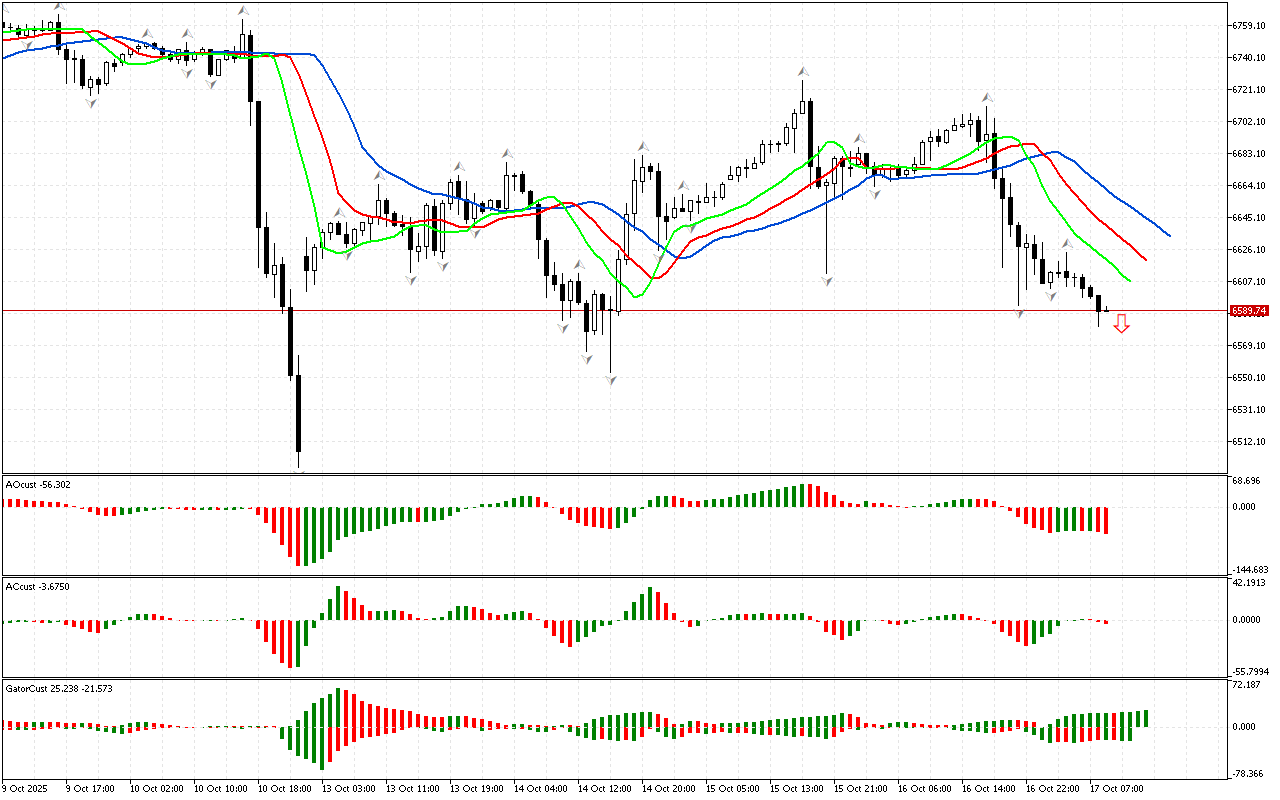Click the ACcust indicator label

[x=35, y=586]
